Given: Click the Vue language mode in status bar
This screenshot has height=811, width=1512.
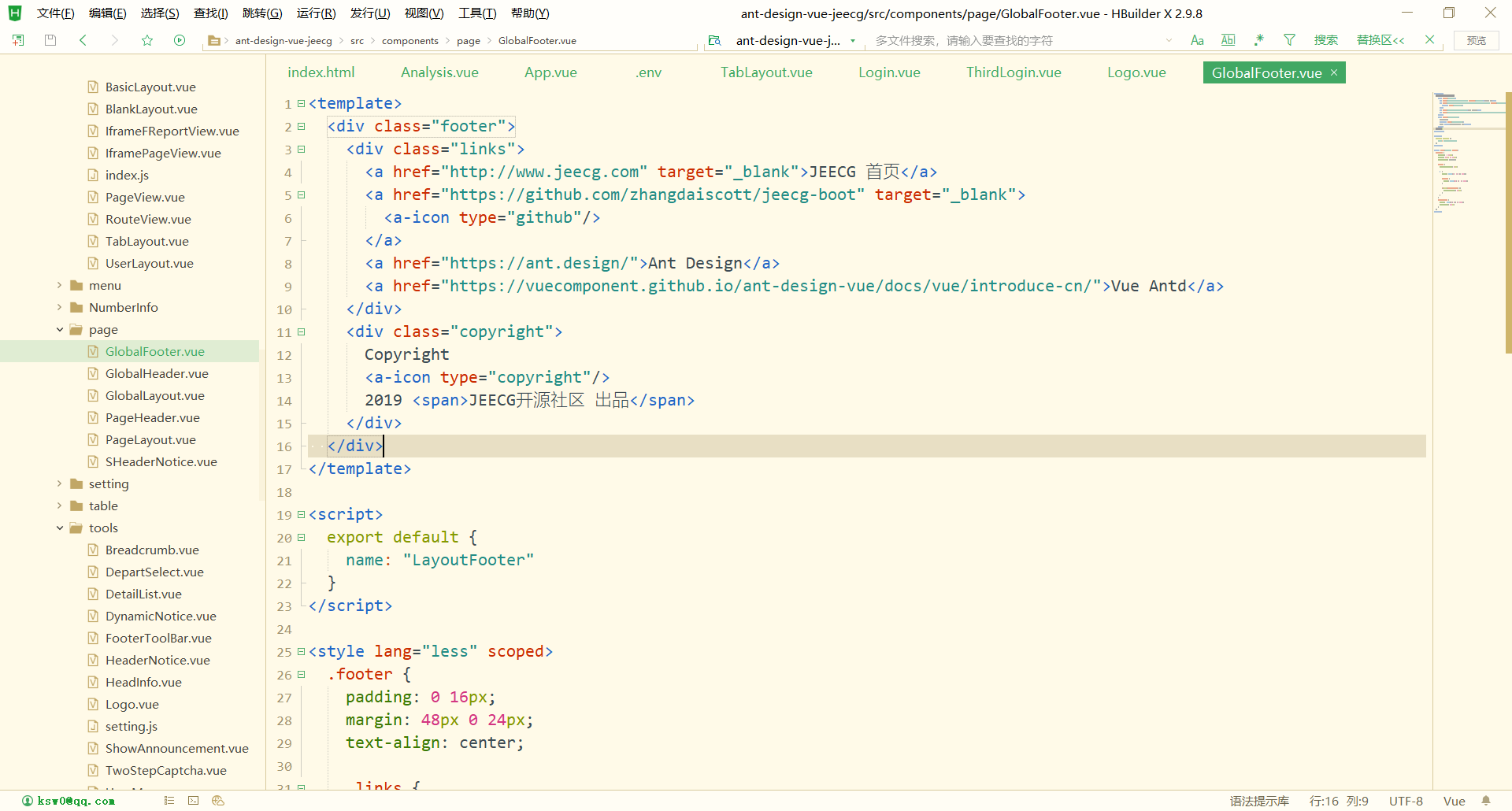Looking at the screenshot, I should tap(1454, 801).
